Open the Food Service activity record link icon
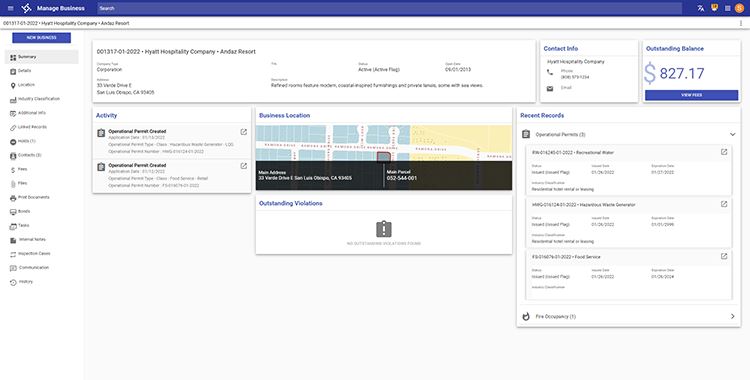This screenshot has width=750, height=380. 243,166
